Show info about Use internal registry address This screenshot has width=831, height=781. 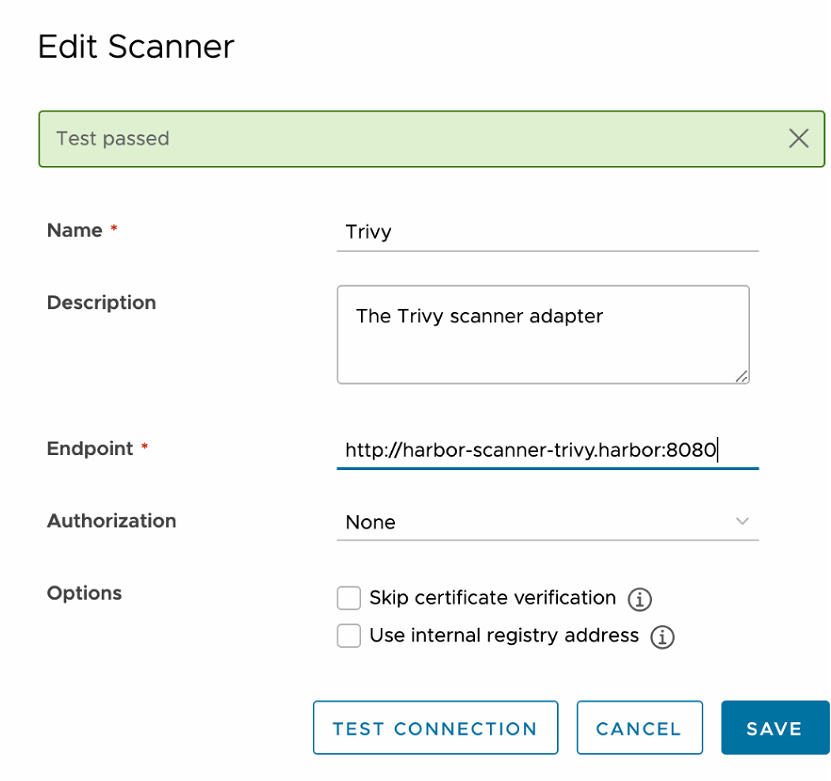tap(662, 637)
